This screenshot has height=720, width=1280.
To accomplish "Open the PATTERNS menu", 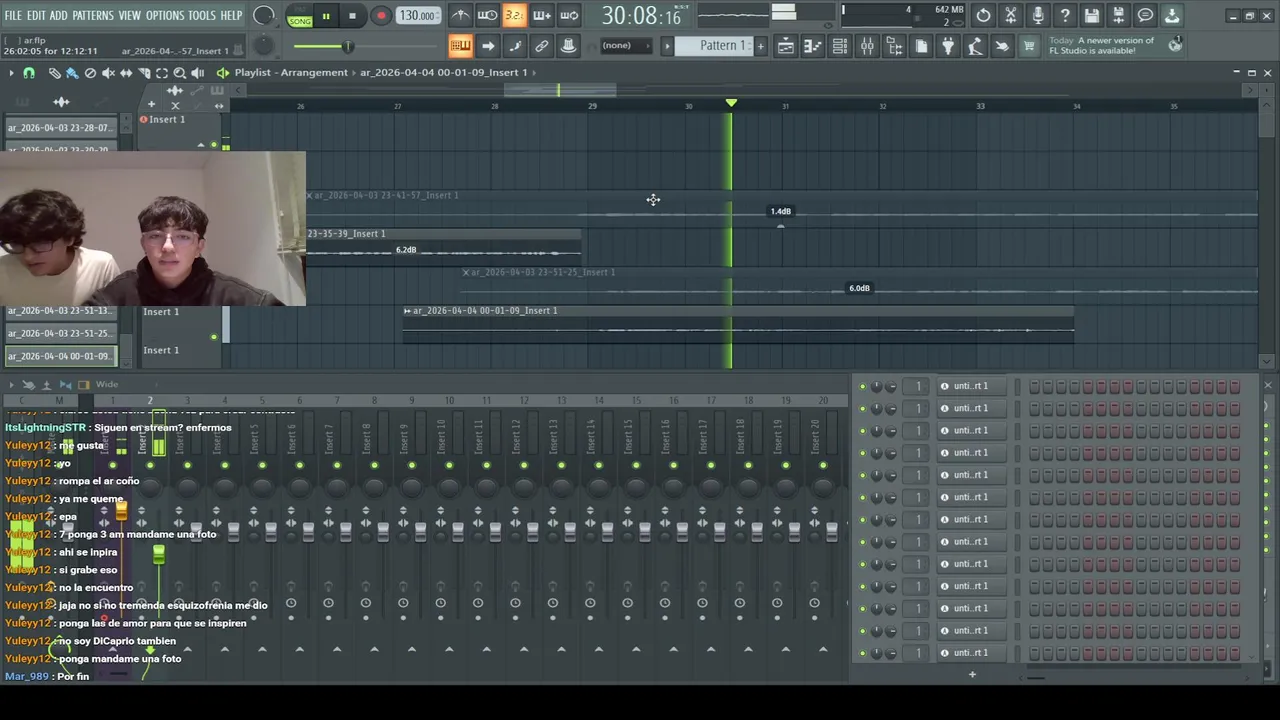I will click(x=93, y=15).
